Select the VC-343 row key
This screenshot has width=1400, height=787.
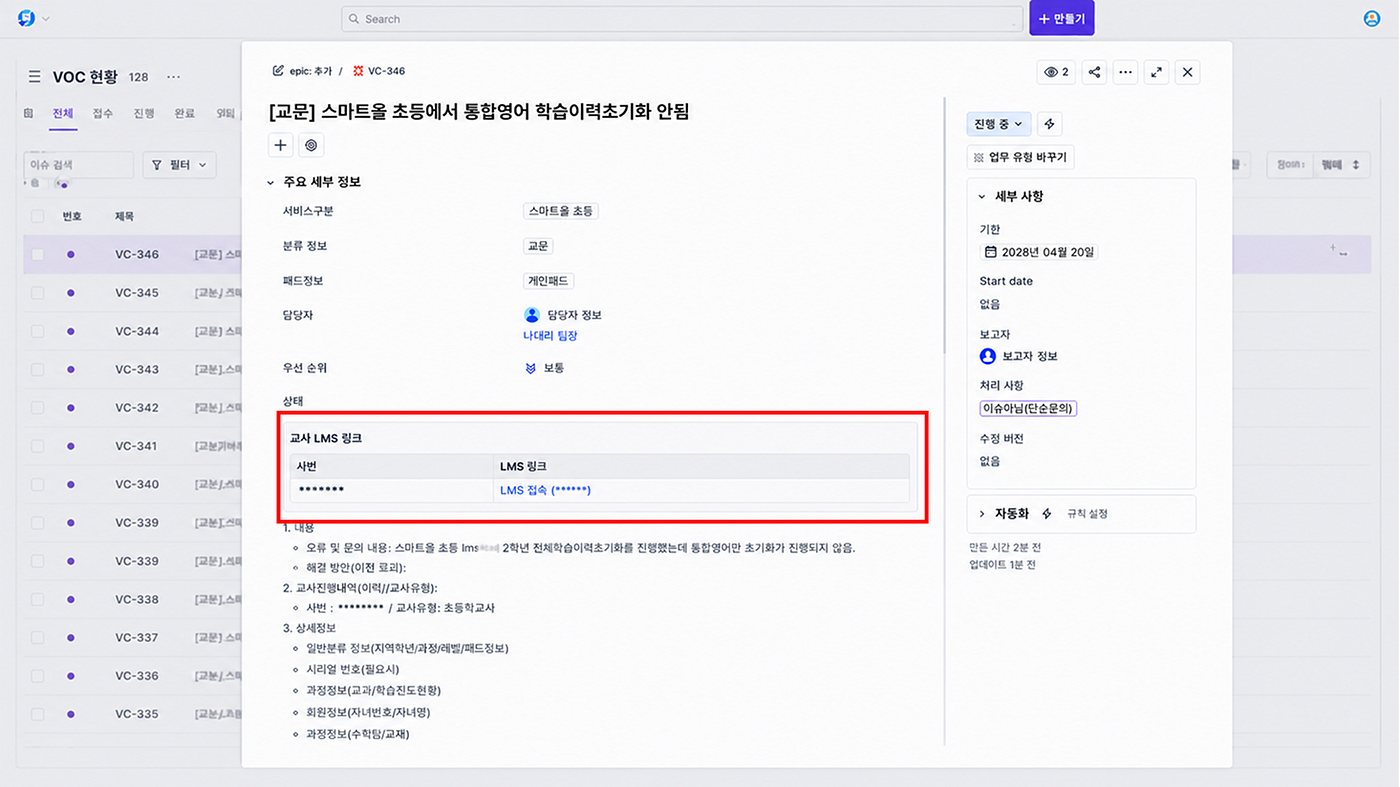[137, 369]
